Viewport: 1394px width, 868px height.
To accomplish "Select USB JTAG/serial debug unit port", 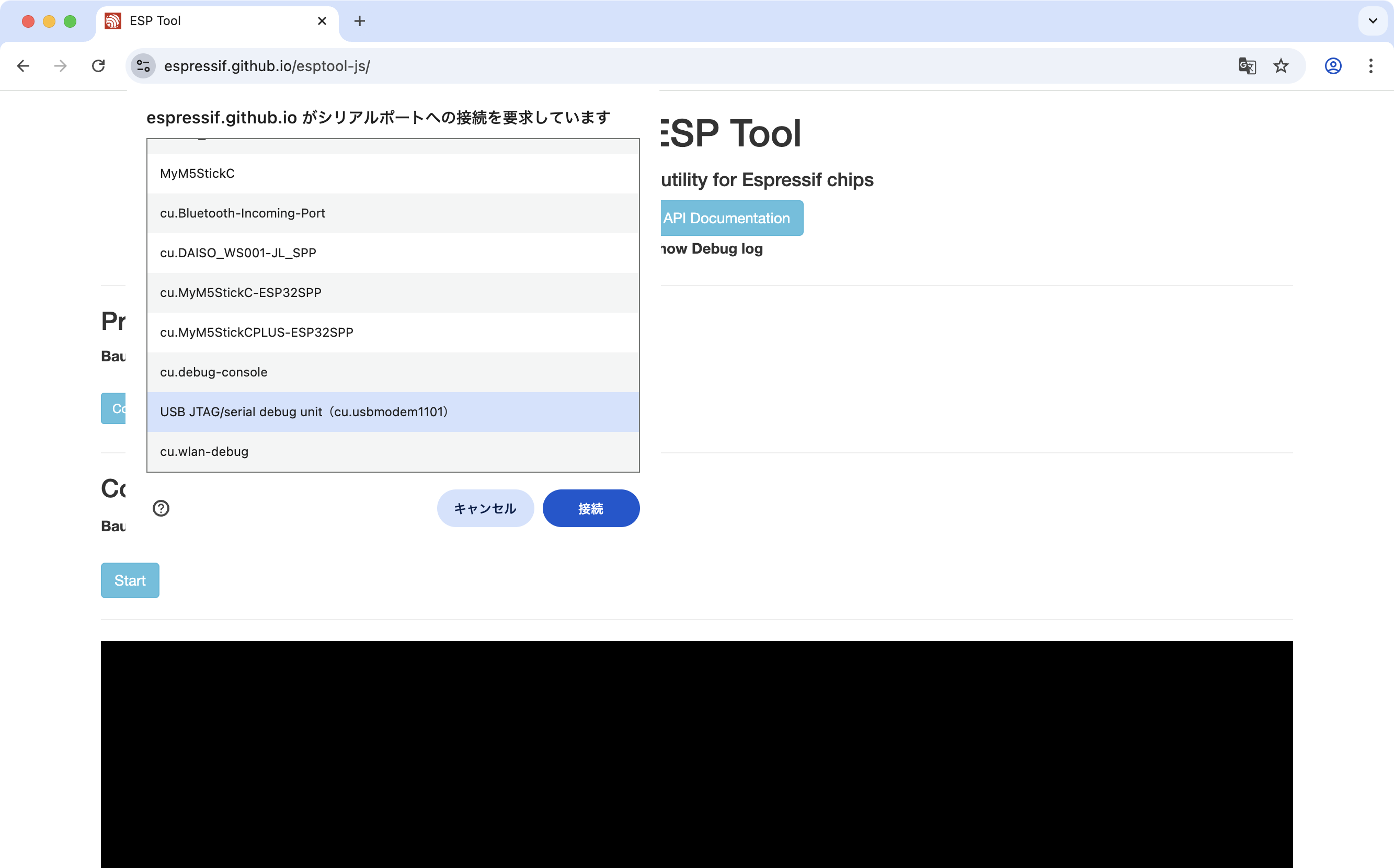I will 393,412.
